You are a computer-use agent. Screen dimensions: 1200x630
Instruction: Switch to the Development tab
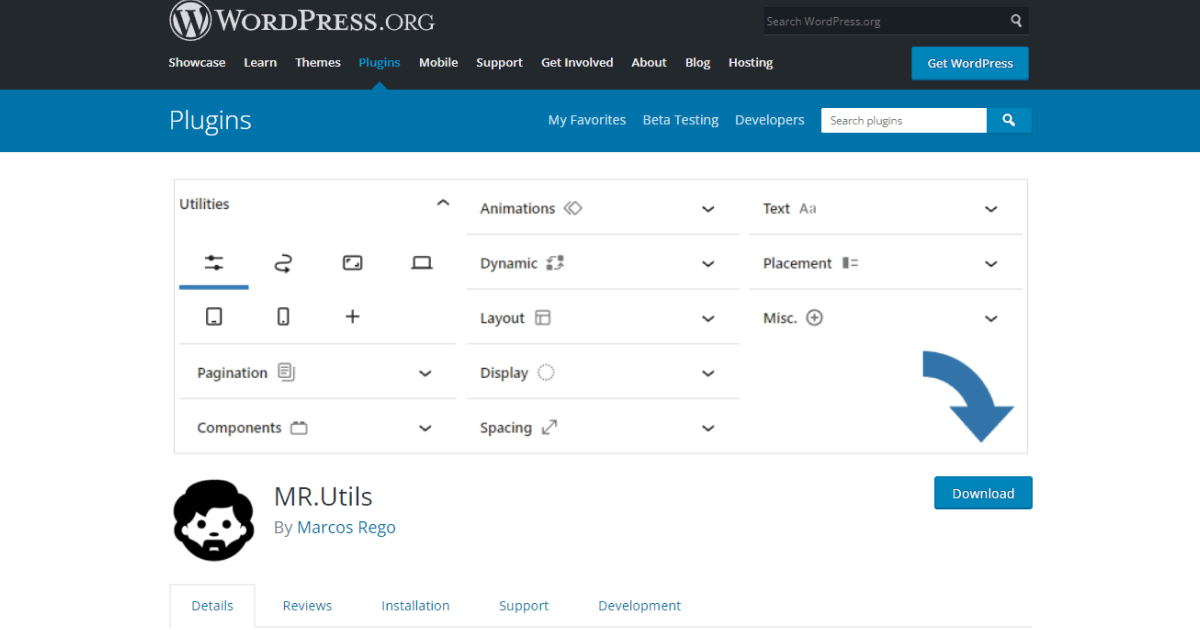tap(639, 605)
